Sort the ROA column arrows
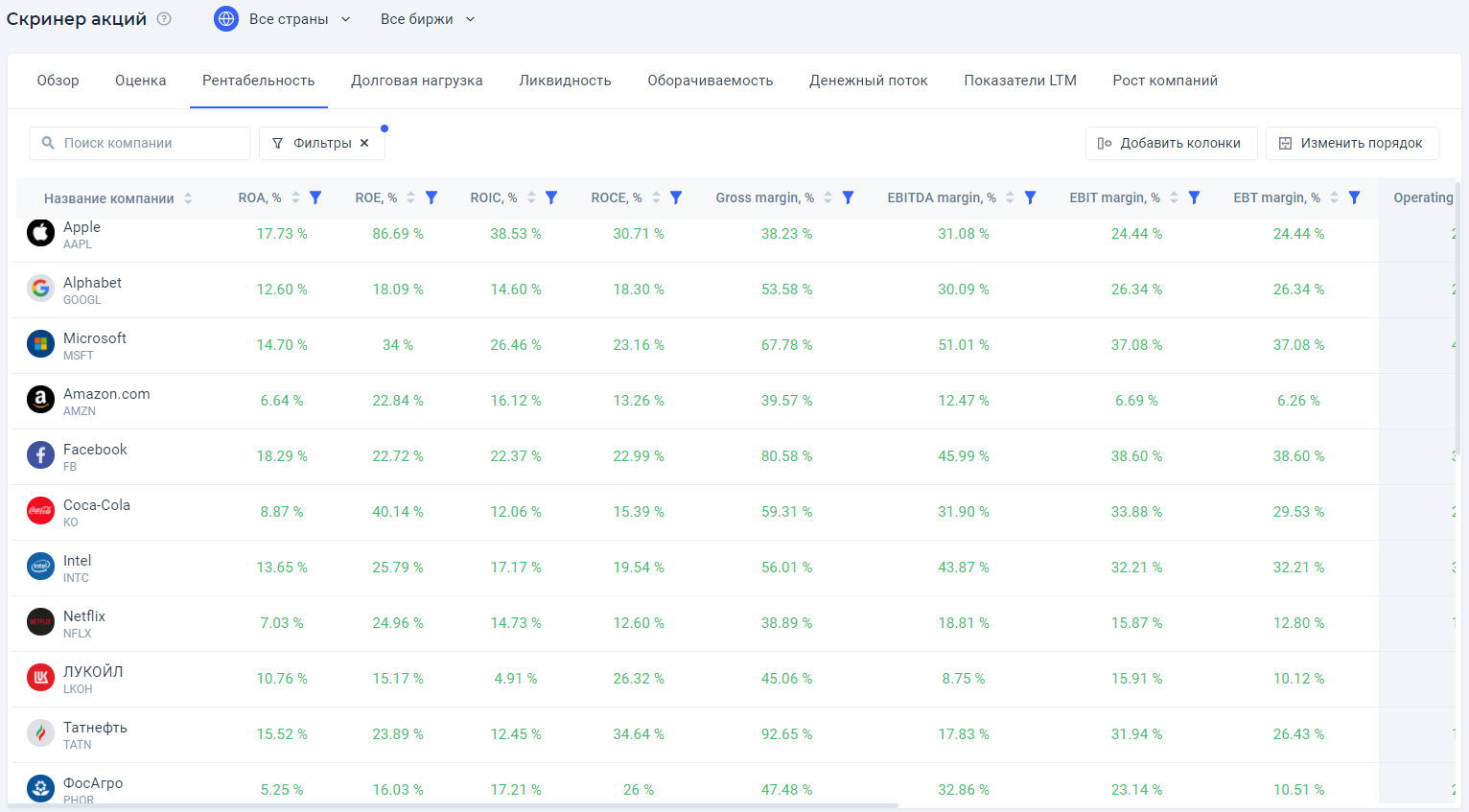 (295, 197)
